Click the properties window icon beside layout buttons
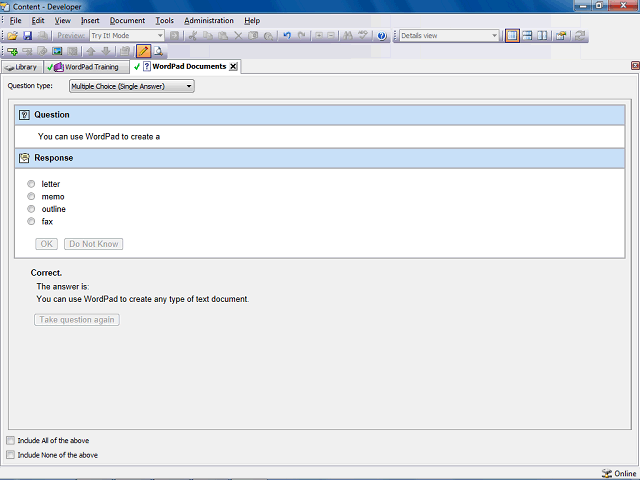The image size is (640, 480). [561, 36]
